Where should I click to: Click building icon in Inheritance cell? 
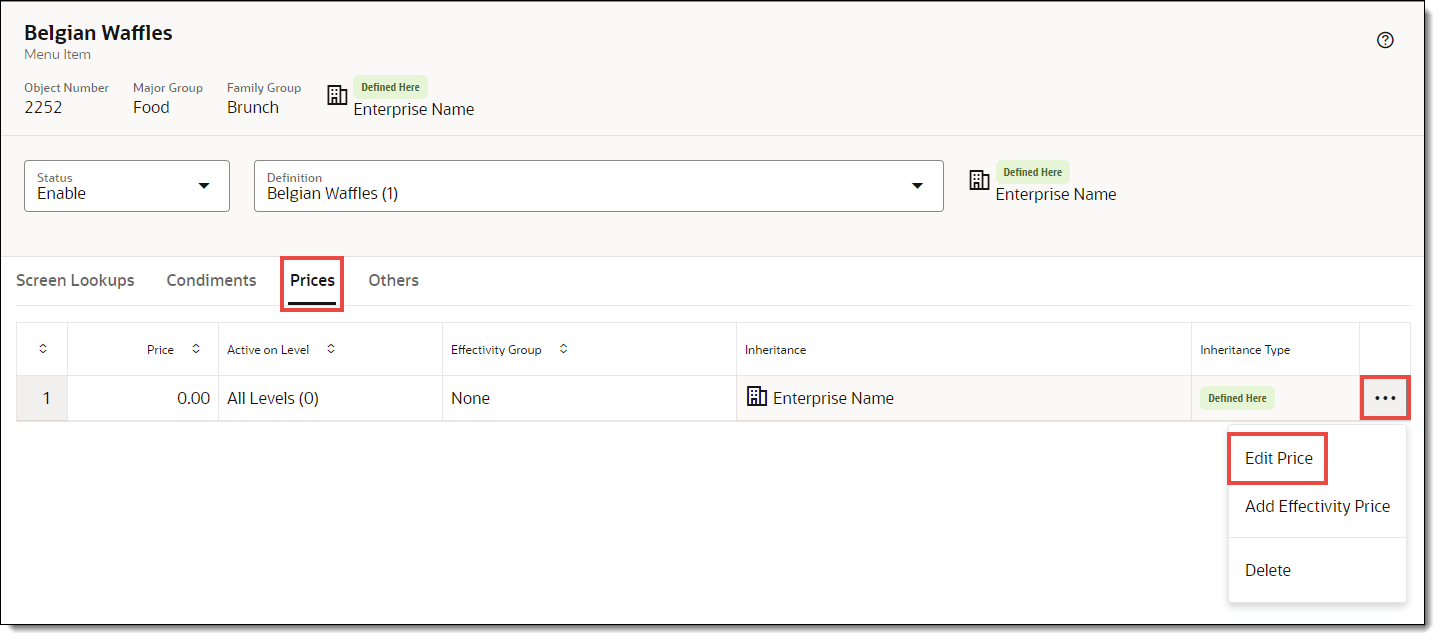(x=757, y=397)
